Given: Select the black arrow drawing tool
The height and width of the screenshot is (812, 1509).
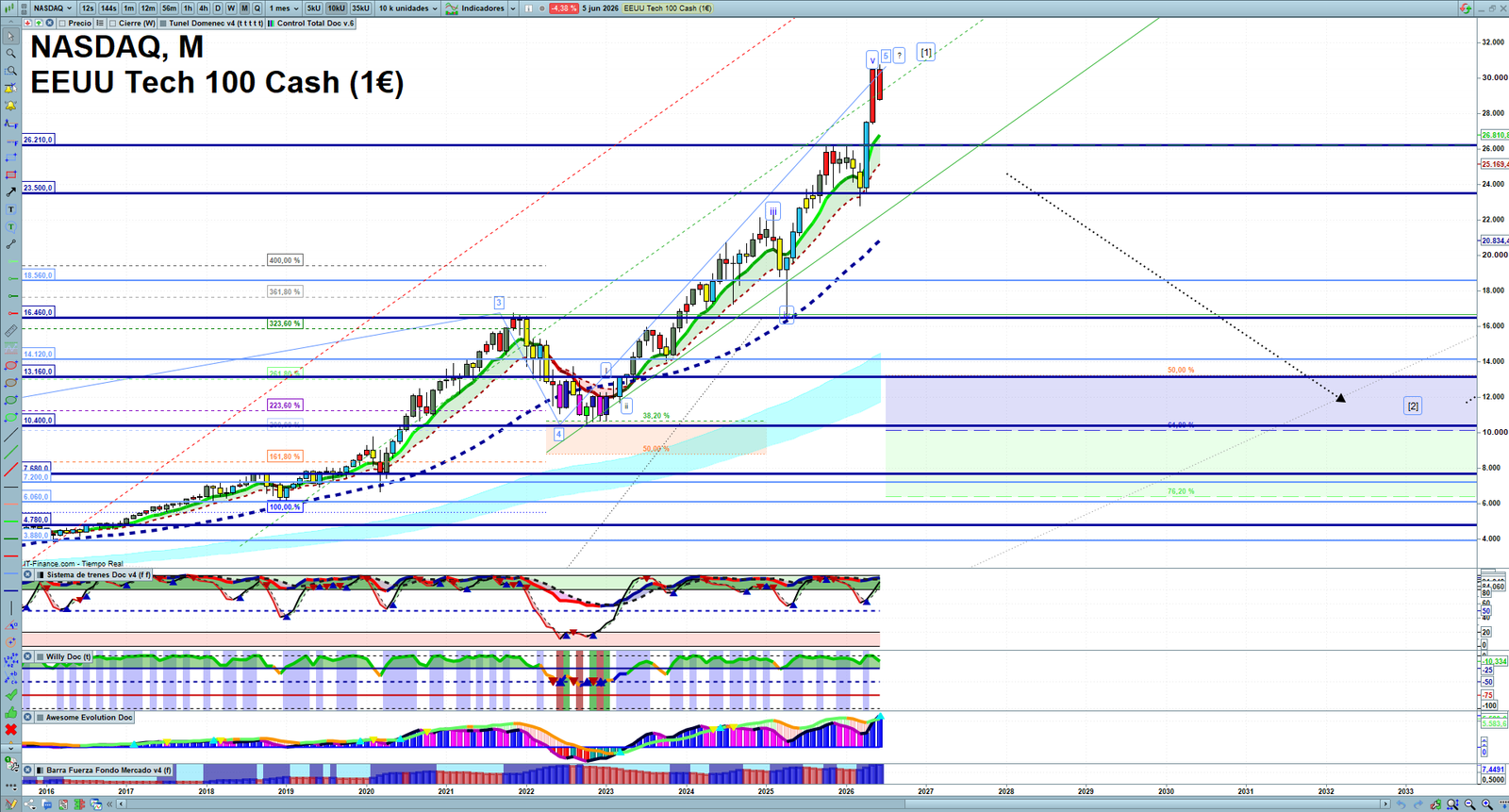Looking at the screenshot, I should pyautogui.click(x=10, y=191).
